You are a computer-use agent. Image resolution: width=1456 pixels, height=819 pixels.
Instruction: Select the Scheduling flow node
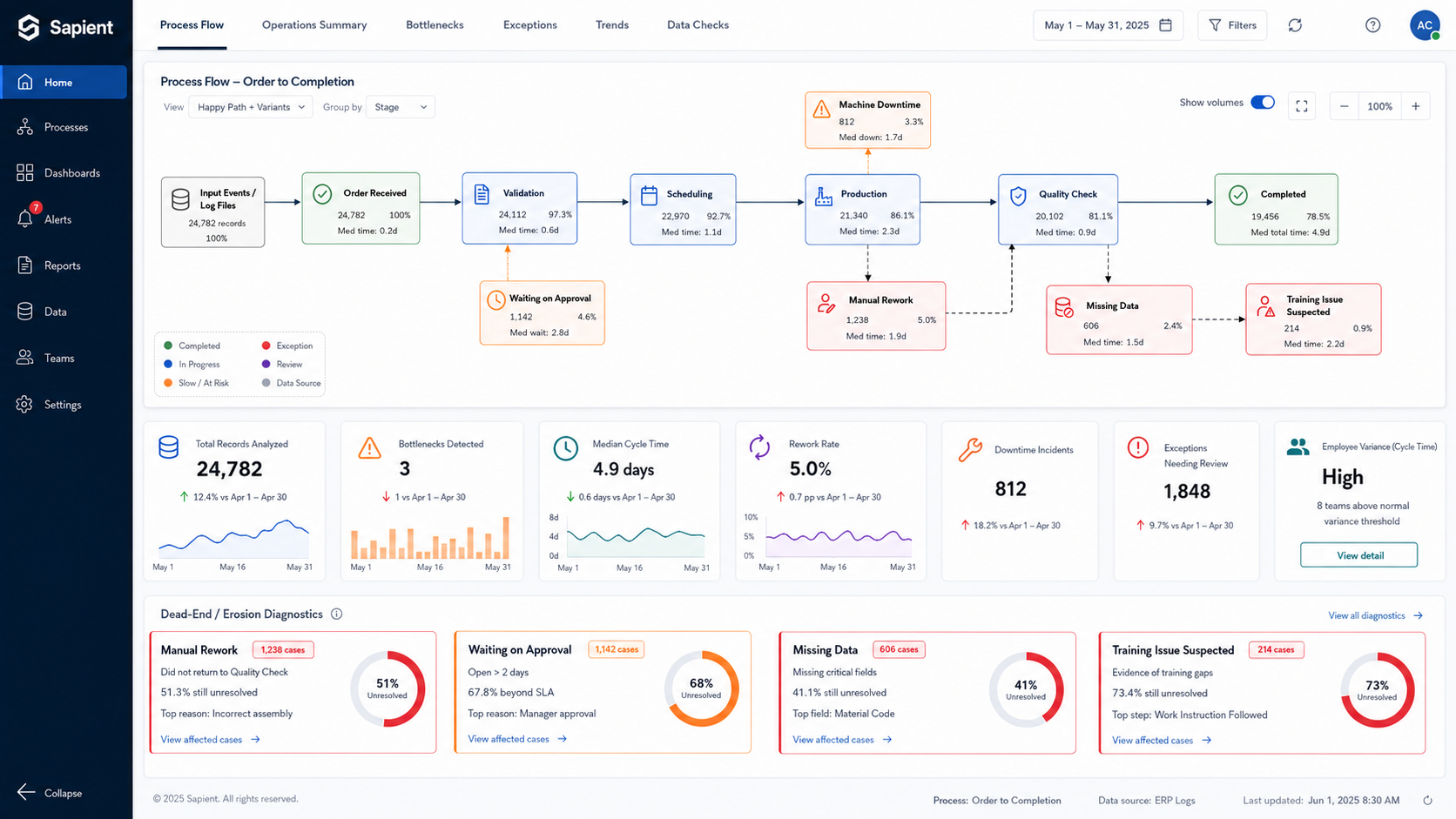(x=683, y=209)
